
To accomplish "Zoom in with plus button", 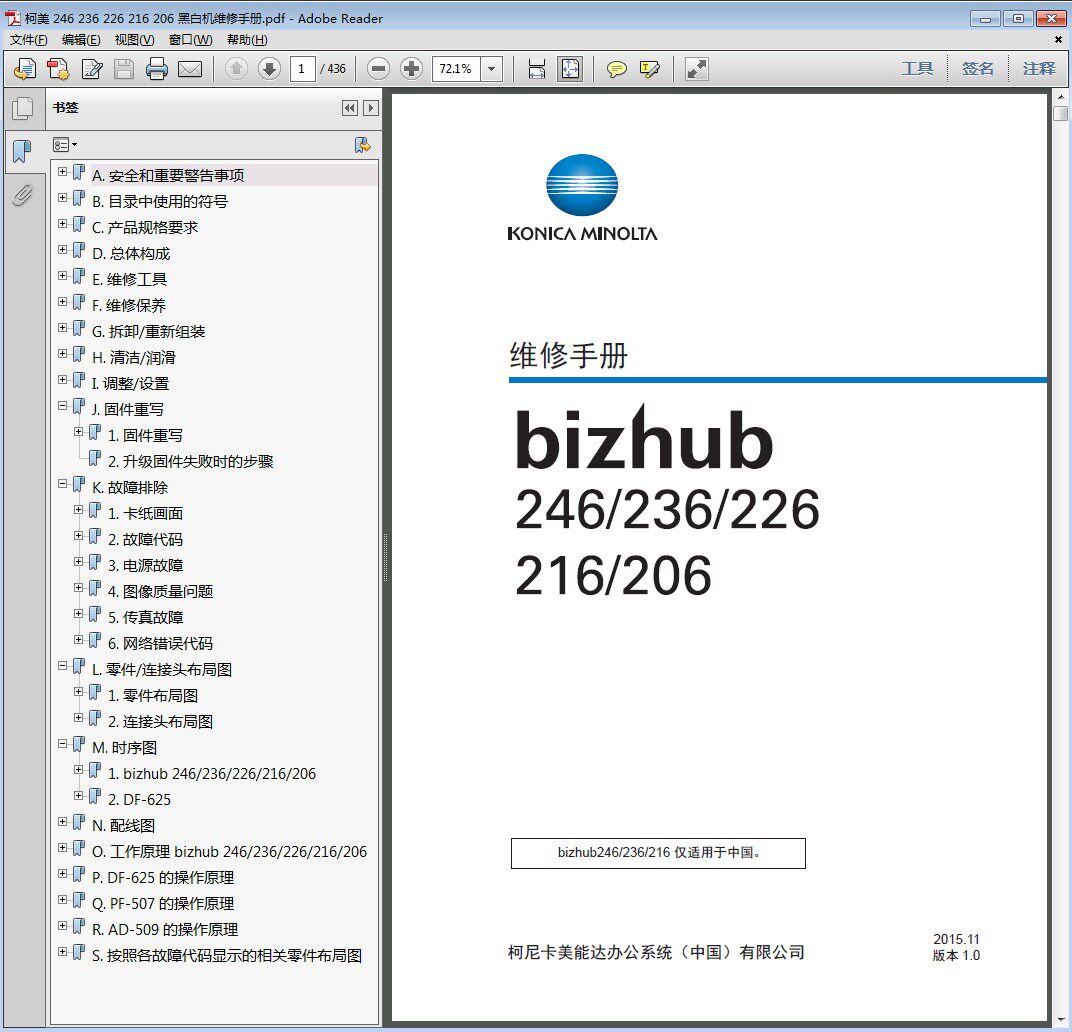I will [x=411, y=68].
